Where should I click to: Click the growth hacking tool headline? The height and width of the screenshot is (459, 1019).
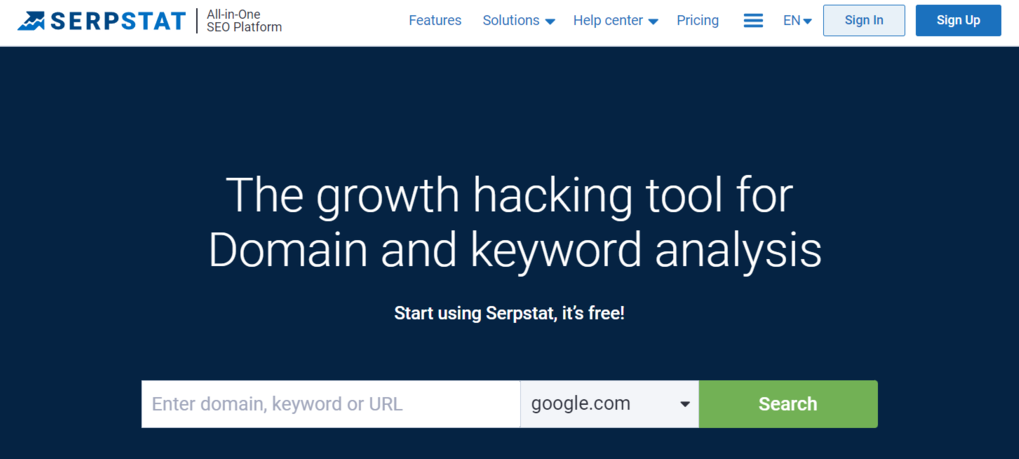(x=514, y=222)
